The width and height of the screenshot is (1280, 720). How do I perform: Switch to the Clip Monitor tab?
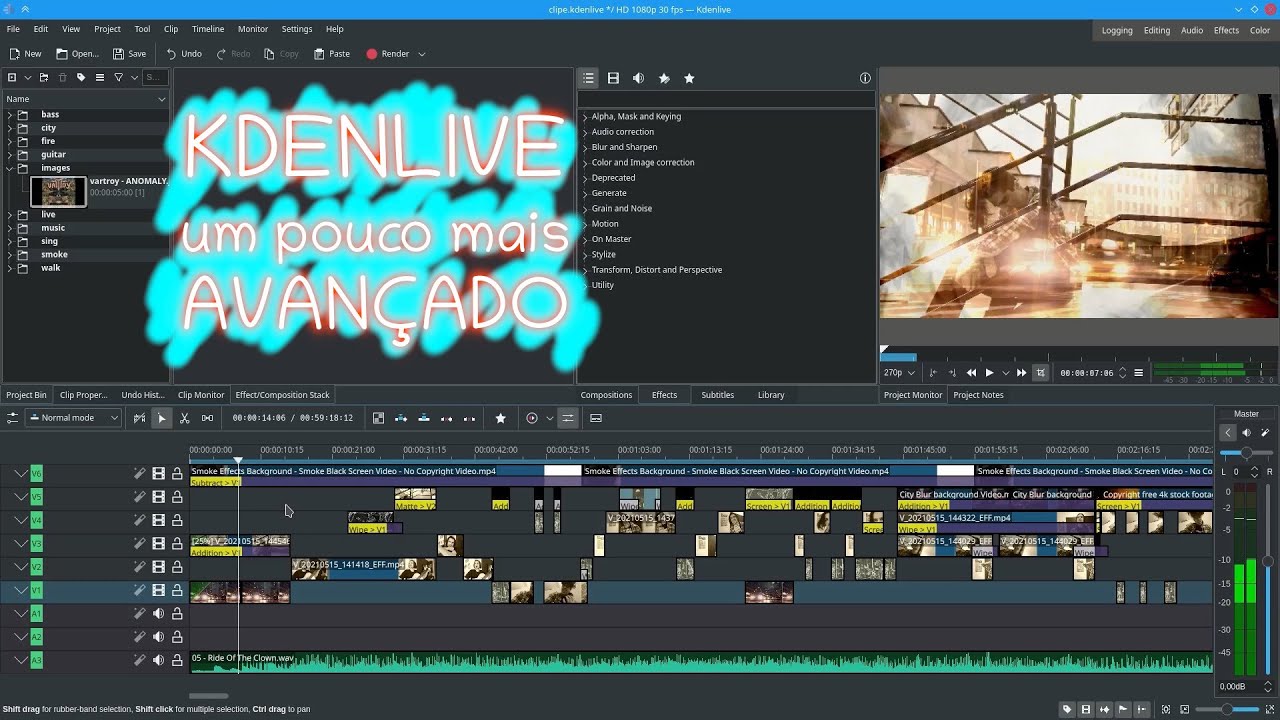click(x=201, y=395)
